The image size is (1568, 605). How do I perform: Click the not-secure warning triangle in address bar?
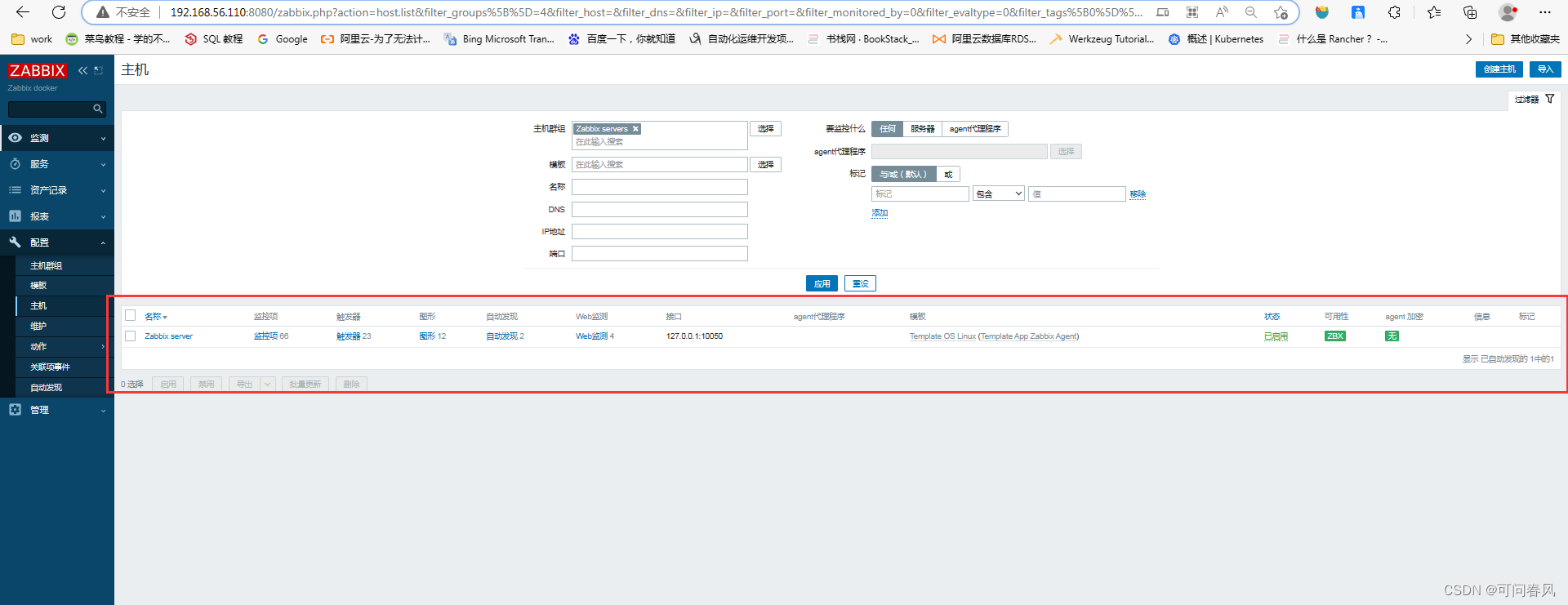pyautogui.click(x=103, y=12)
